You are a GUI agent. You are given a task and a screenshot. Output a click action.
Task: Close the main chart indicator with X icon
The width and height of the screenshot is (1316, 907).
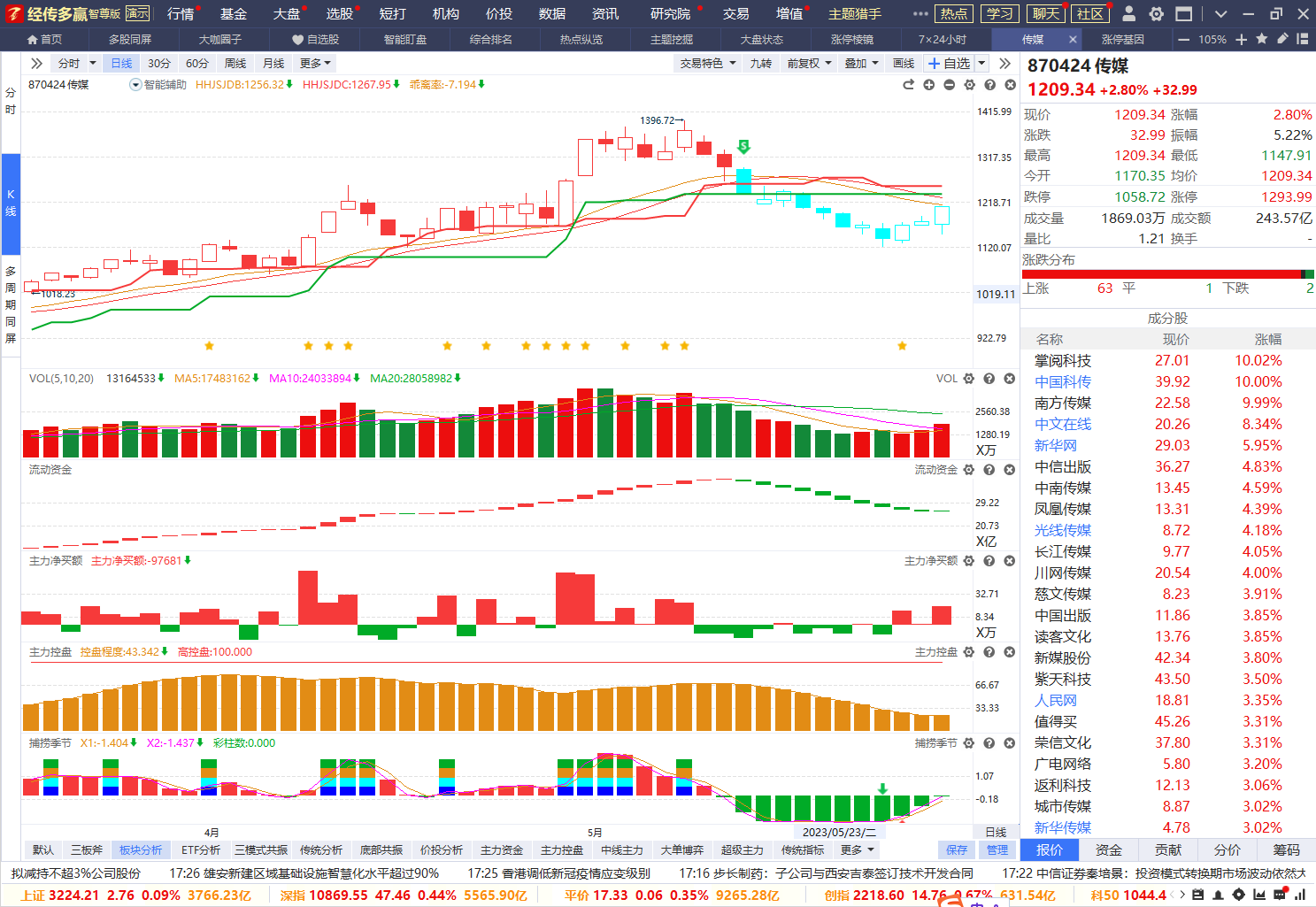1010,85
